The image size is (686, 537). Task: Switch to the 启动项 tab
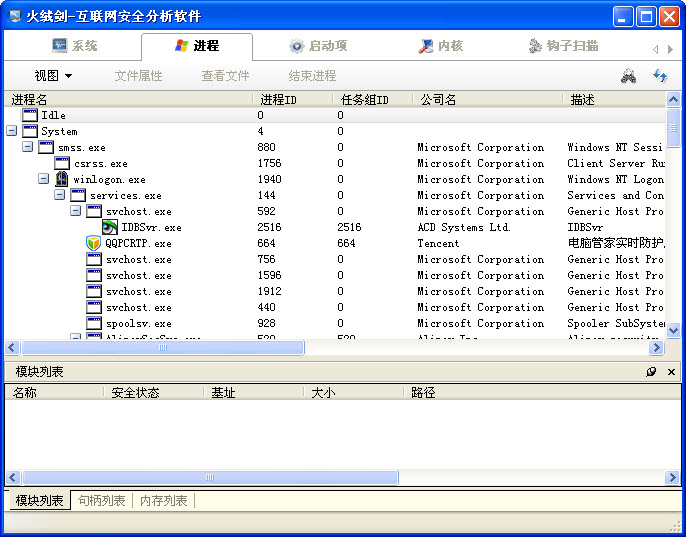(x=318, y=46)
